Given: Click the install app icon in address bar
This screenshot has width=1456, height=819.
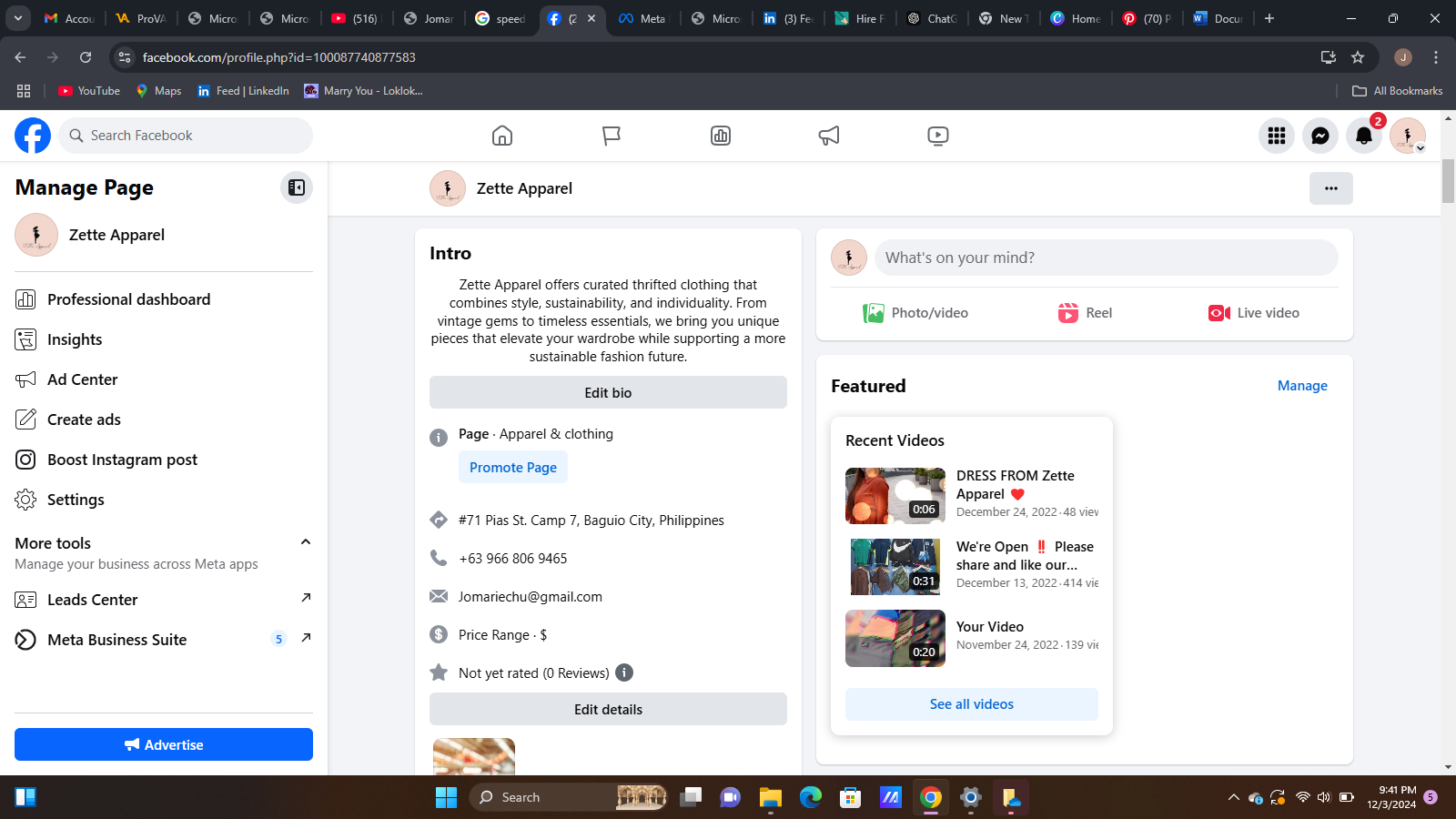Looking at the screenshot, I should (1329, 57).
